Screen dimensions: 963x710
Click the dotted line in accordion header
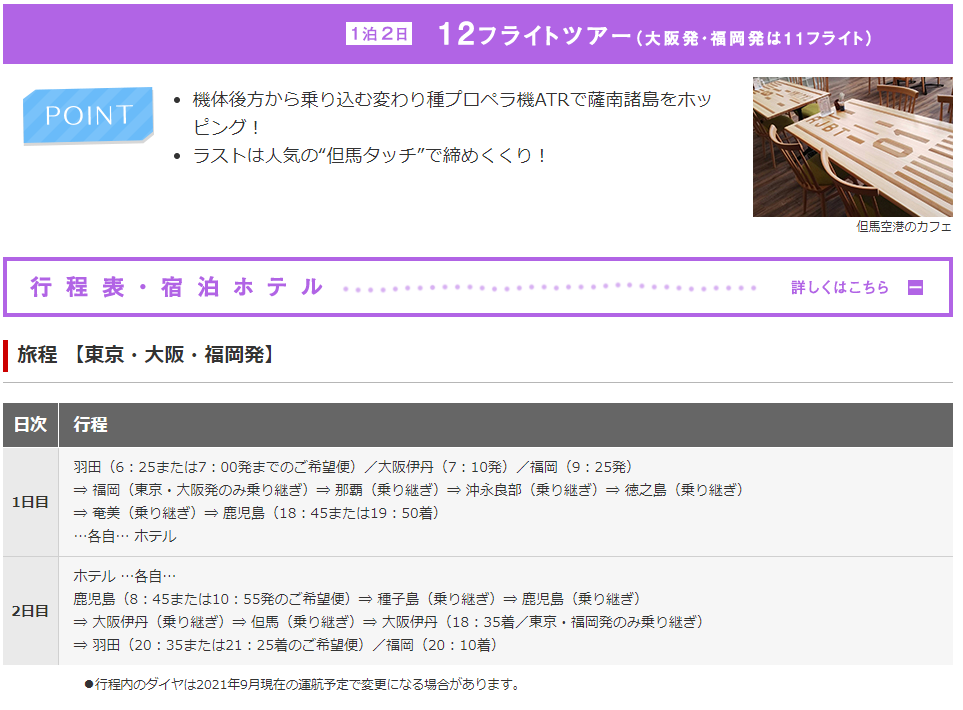(550, 288)
